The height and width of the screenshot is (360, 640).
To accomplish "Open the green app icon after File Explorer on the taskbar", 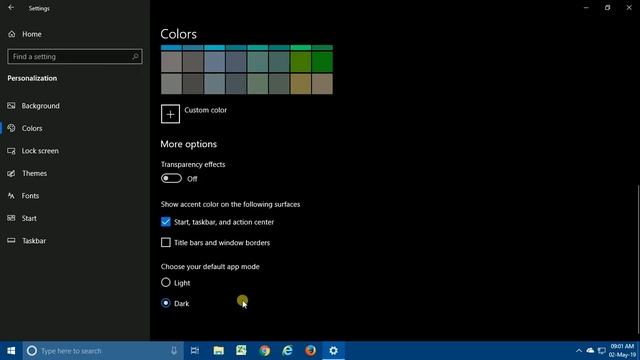I will pyautogui.click(x=241, y=351).
